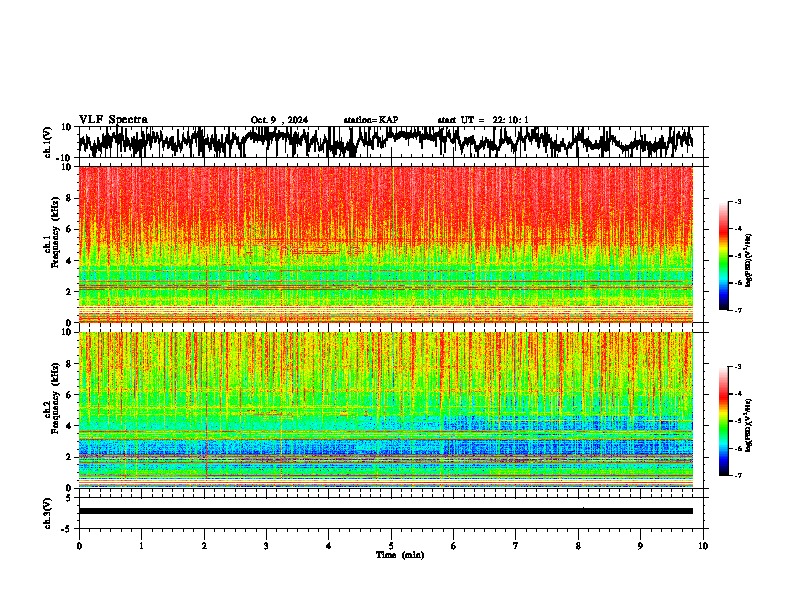The width and height of the screenshot is (792, 612).
Task: Click the "3" tick on the time axis
Action: (x=266, y=546)
